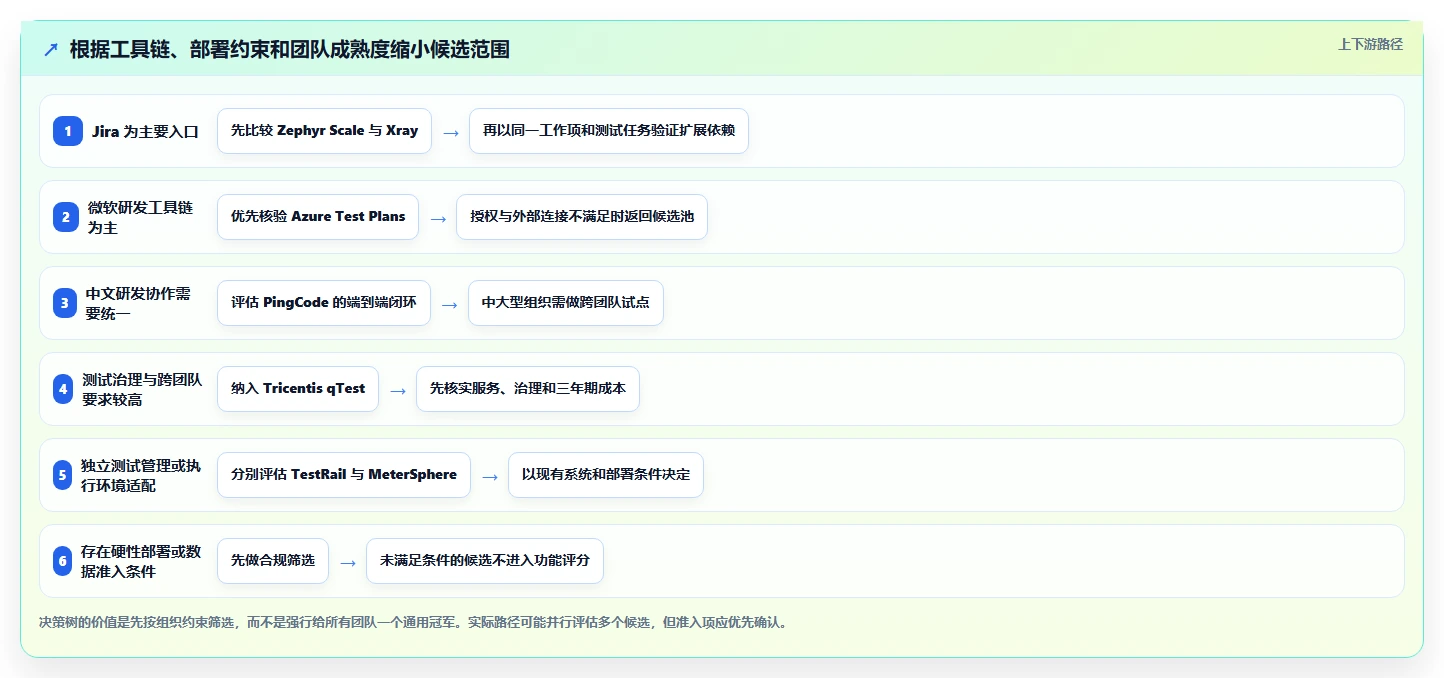Viewport: 1444px width, 678px height.
Task: Click the heading 根据工具链、部署约束和团队成熟度缩小候选范围
Action: pyautogui.click(x=290, y=49)
